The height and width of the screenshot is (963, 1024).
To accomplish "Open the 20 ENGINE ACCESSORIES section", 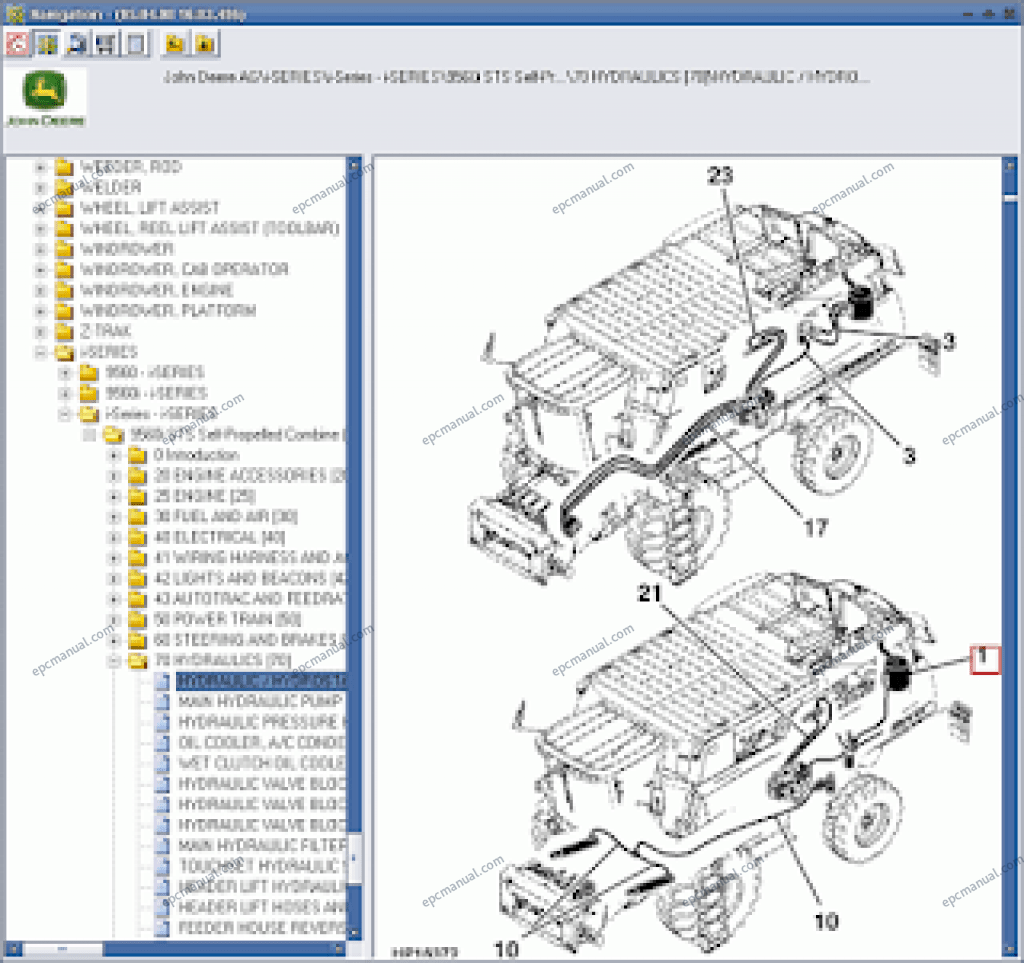I will [x=250, y=475].
